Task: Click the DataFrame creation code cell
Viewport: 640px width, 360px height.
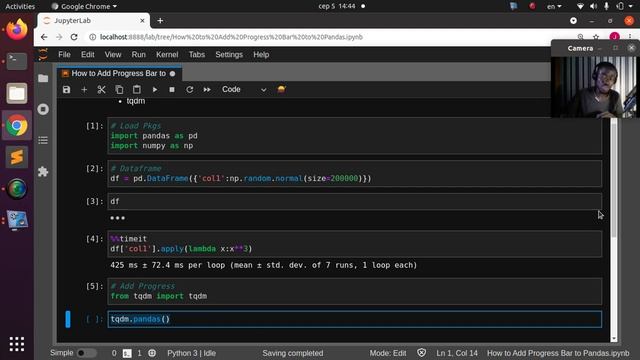Action: point(355,173)
